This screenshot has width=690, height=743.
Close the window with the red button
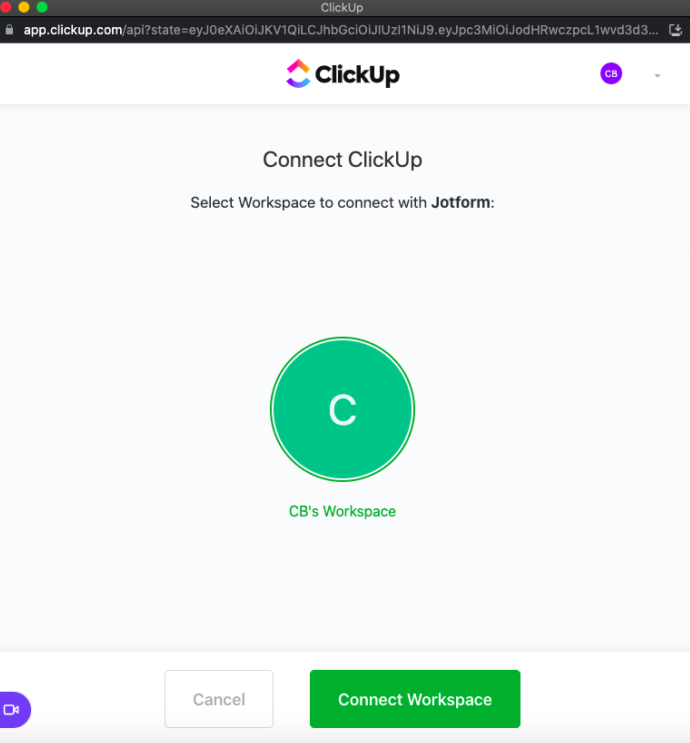pos(6,7)
